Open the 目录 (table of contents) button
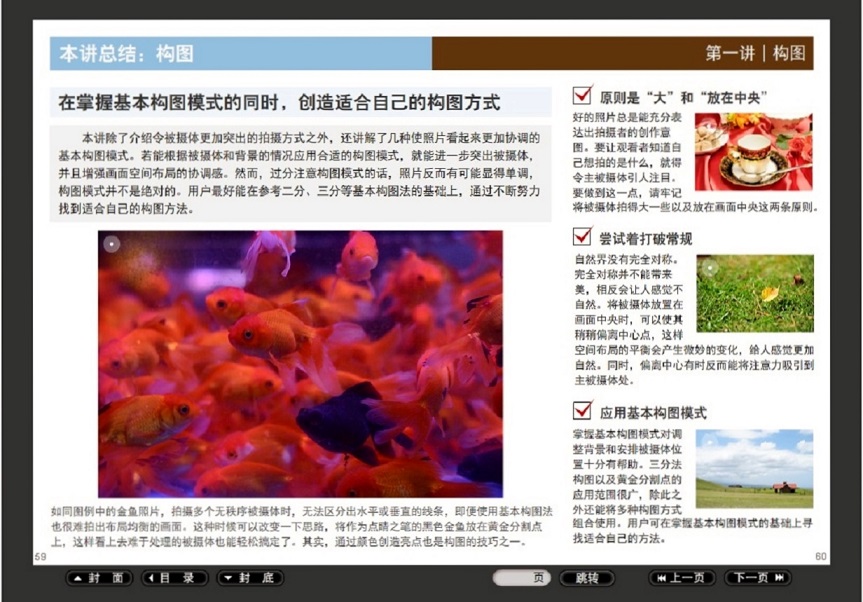 175,578
